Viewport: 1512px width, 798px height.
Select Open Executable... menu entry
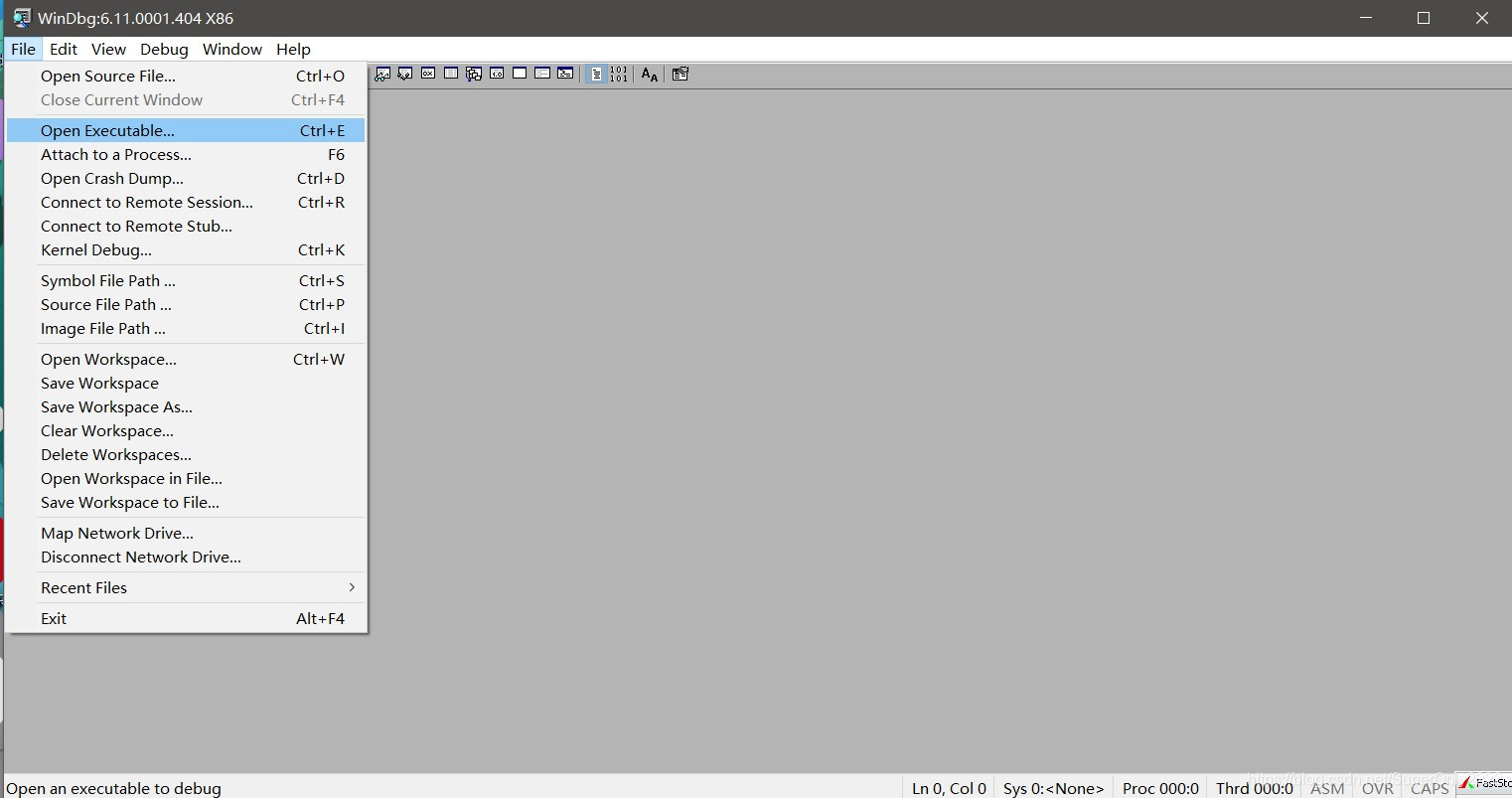186,130
